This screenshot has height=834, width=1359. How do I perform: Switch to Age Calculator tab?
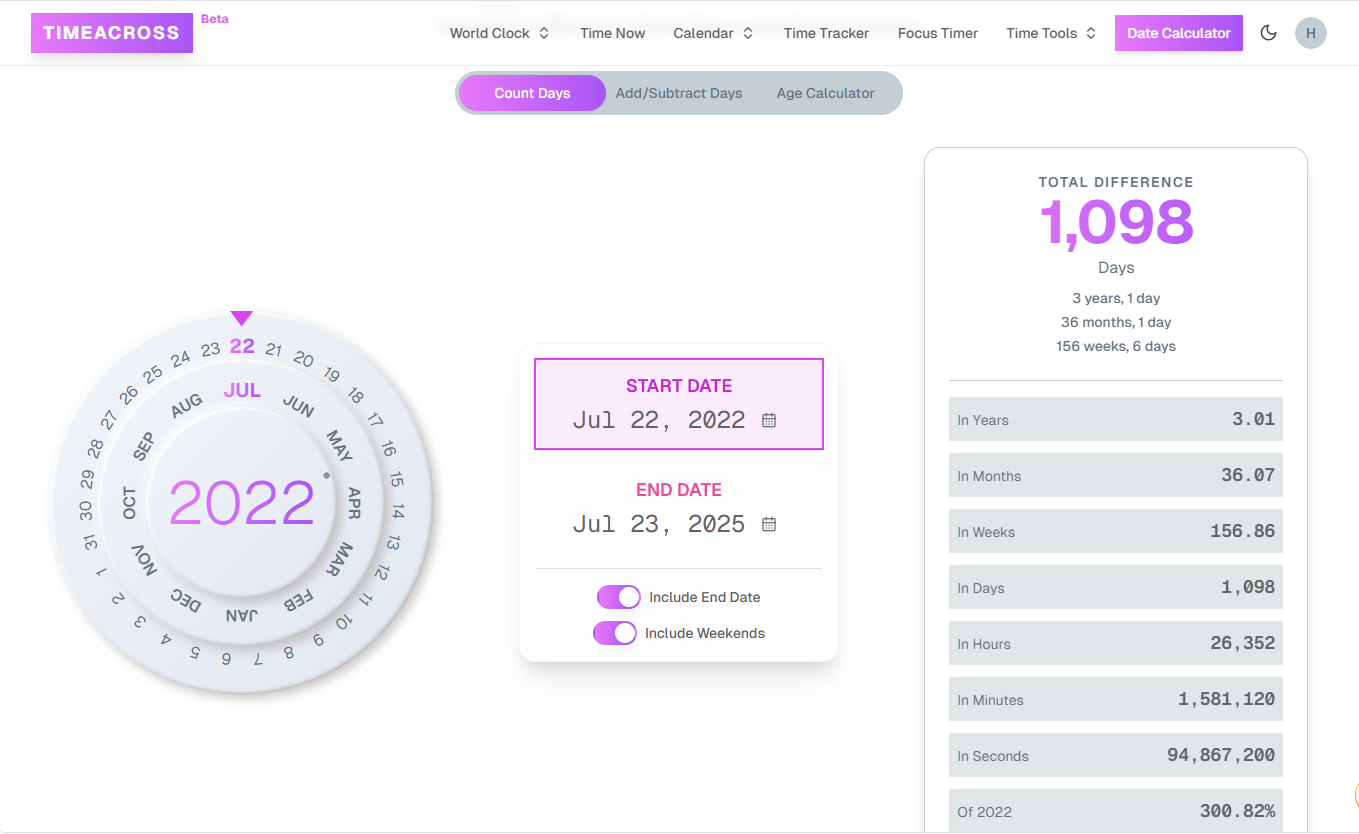click(x=826, y=93)
